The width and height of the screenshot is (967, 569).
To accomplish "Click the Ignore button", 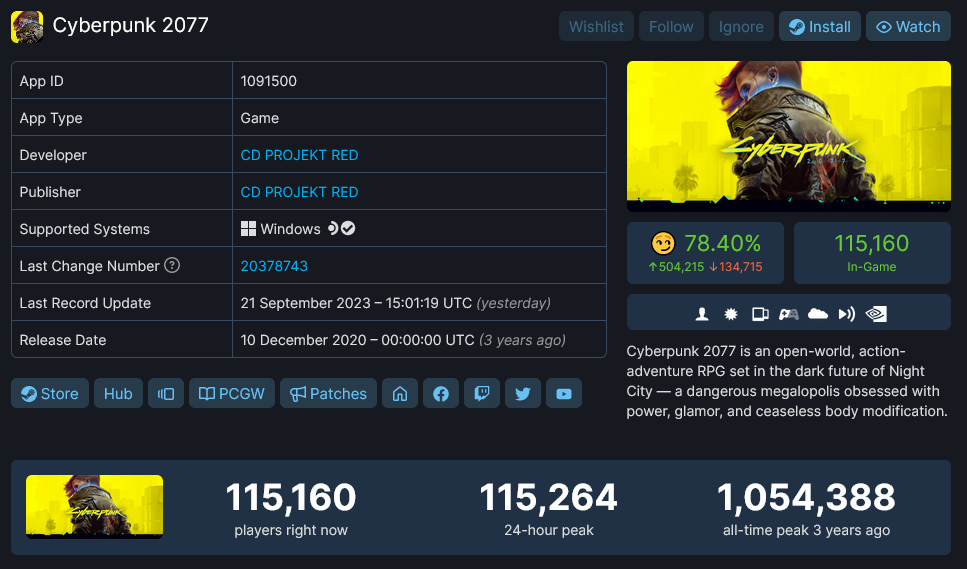I will tap(741, 27).
